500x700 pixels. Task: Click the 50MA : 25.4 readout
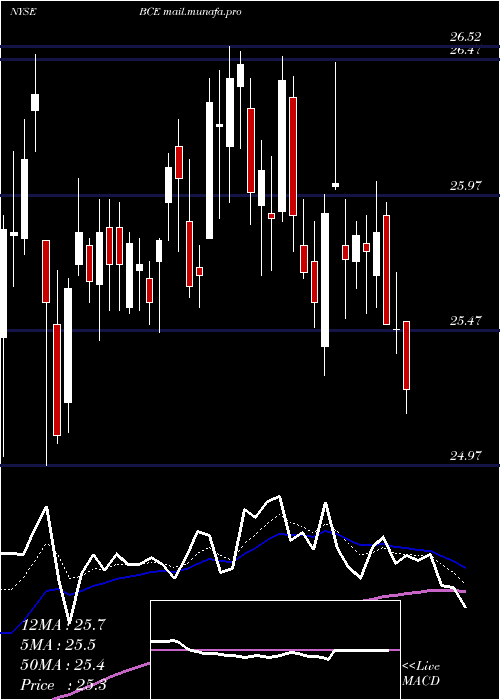(x=63, y=665)
